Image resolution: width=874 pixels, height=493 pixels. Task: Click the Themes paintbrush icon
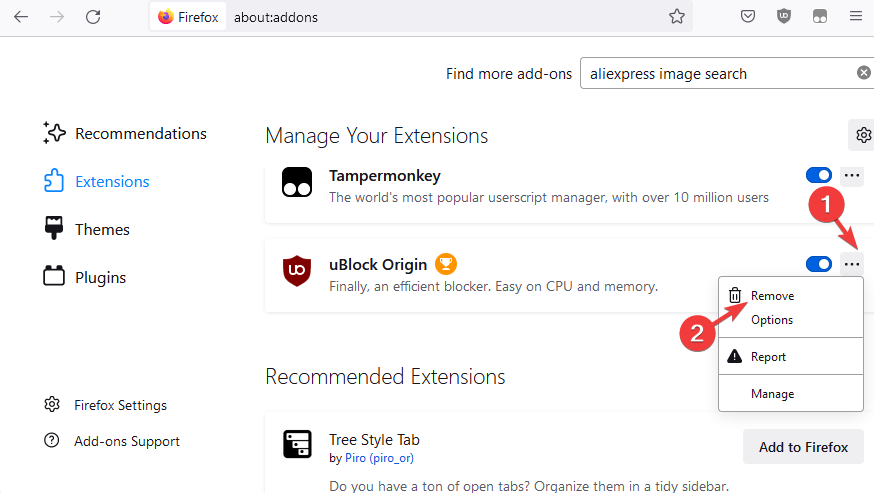tap(54, 228)
